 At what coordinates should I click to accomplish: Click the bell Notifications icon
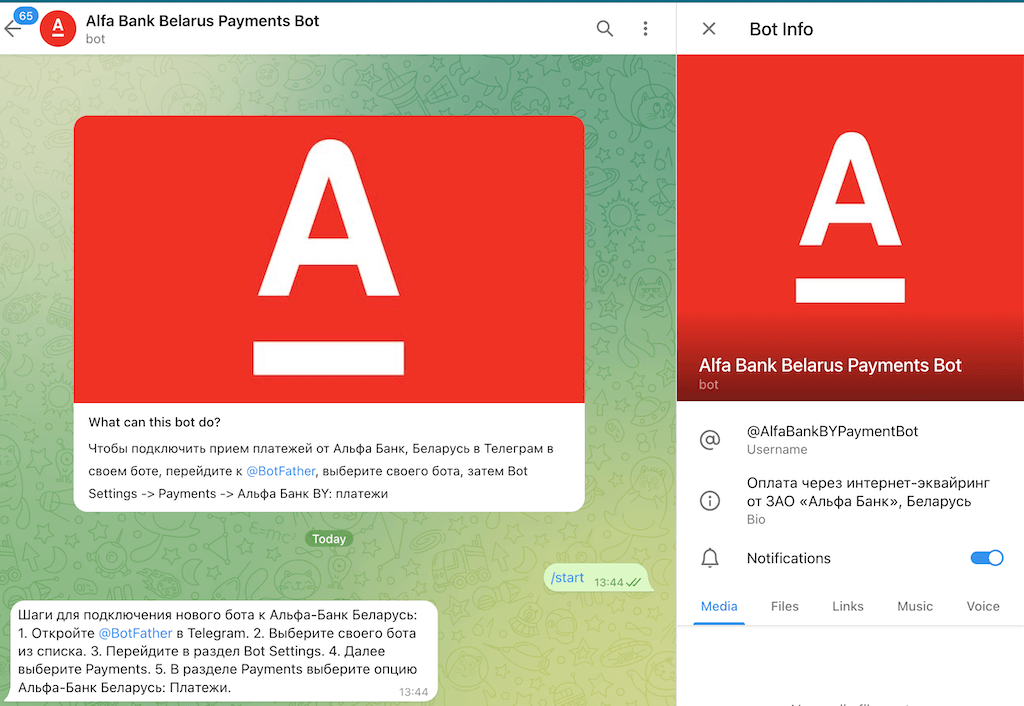pyautogui.click(x=710, y=558)
